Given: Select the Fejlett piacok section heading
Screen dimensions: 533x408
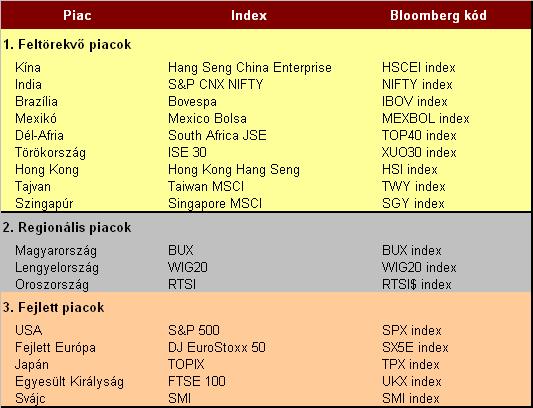Looking at the screenshot, I should 54,307.
